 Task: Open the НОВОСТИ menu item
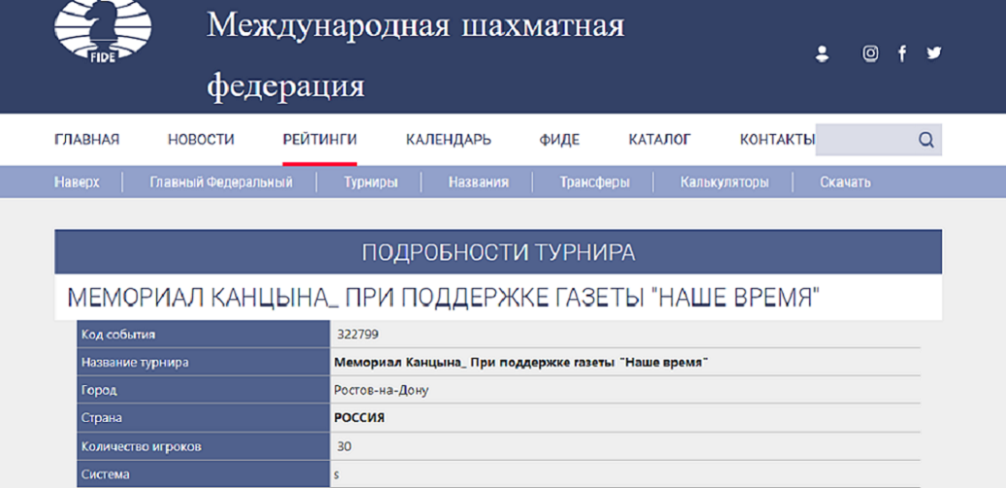pos(201,140)
